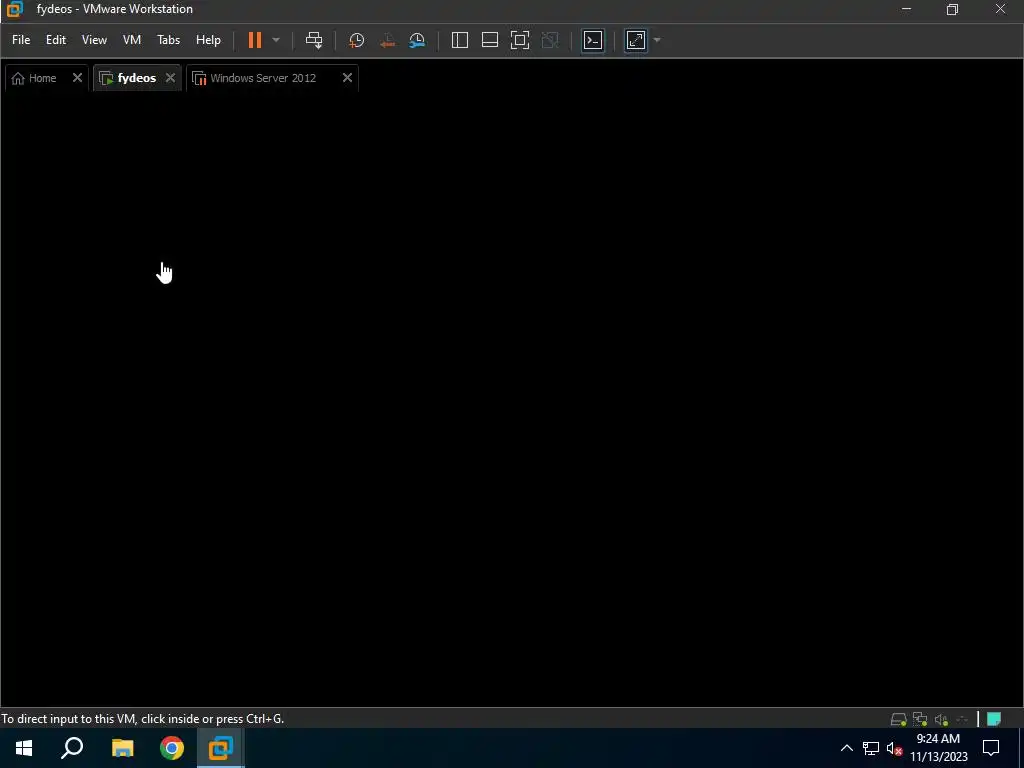Close the Home tab
Viewport: 1024px width, 768px height.
77,78
